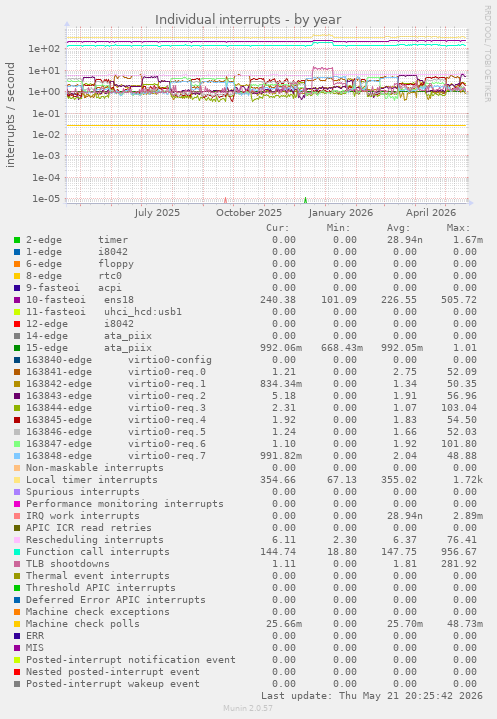The height and width of the screenshot is (719, 497).
Task: Click the green 2-edge timer legend swatch
Action: [x=17, y=240]
